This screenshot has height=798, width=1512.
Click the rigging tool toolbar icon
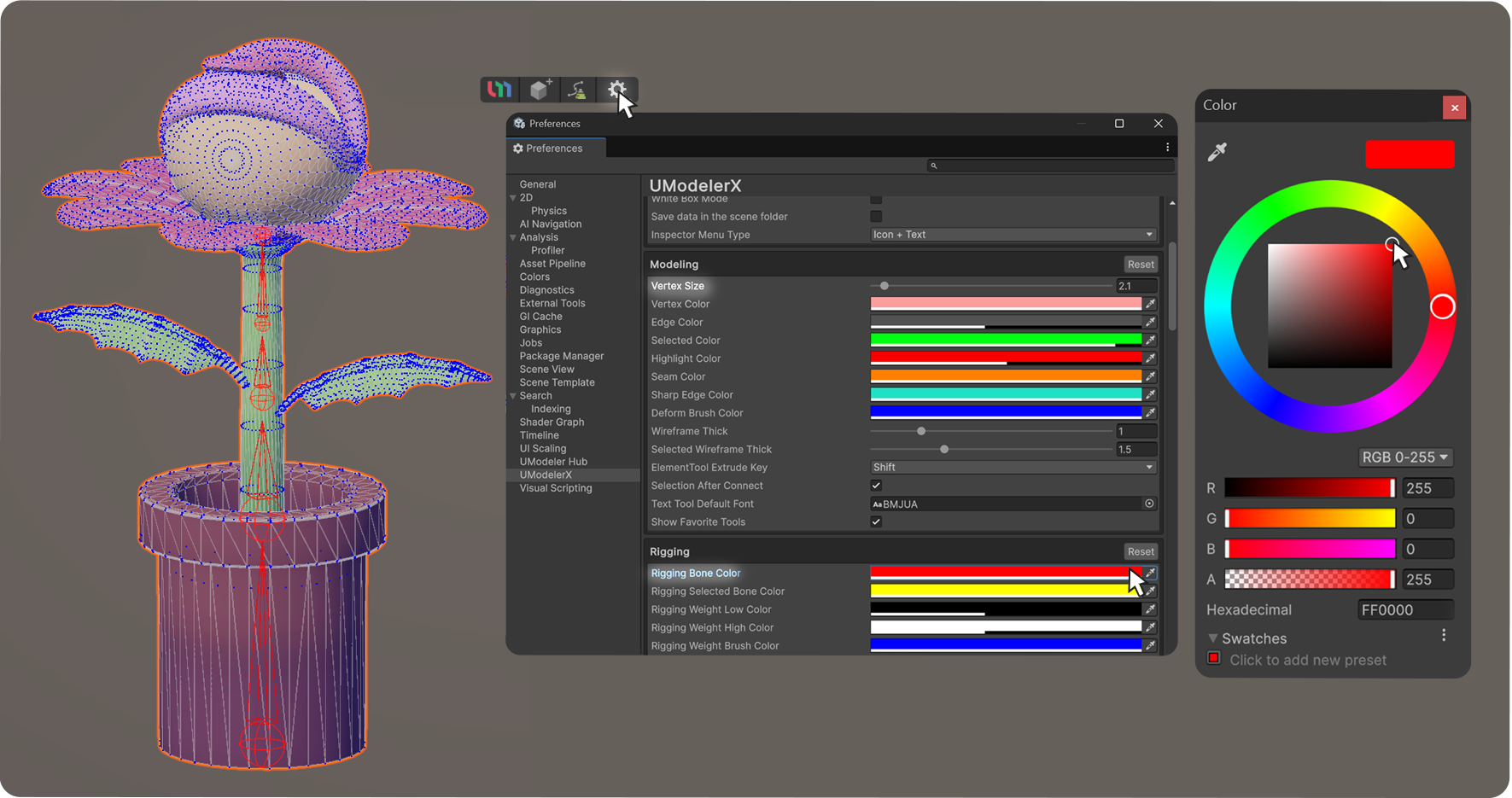point(578,89)
